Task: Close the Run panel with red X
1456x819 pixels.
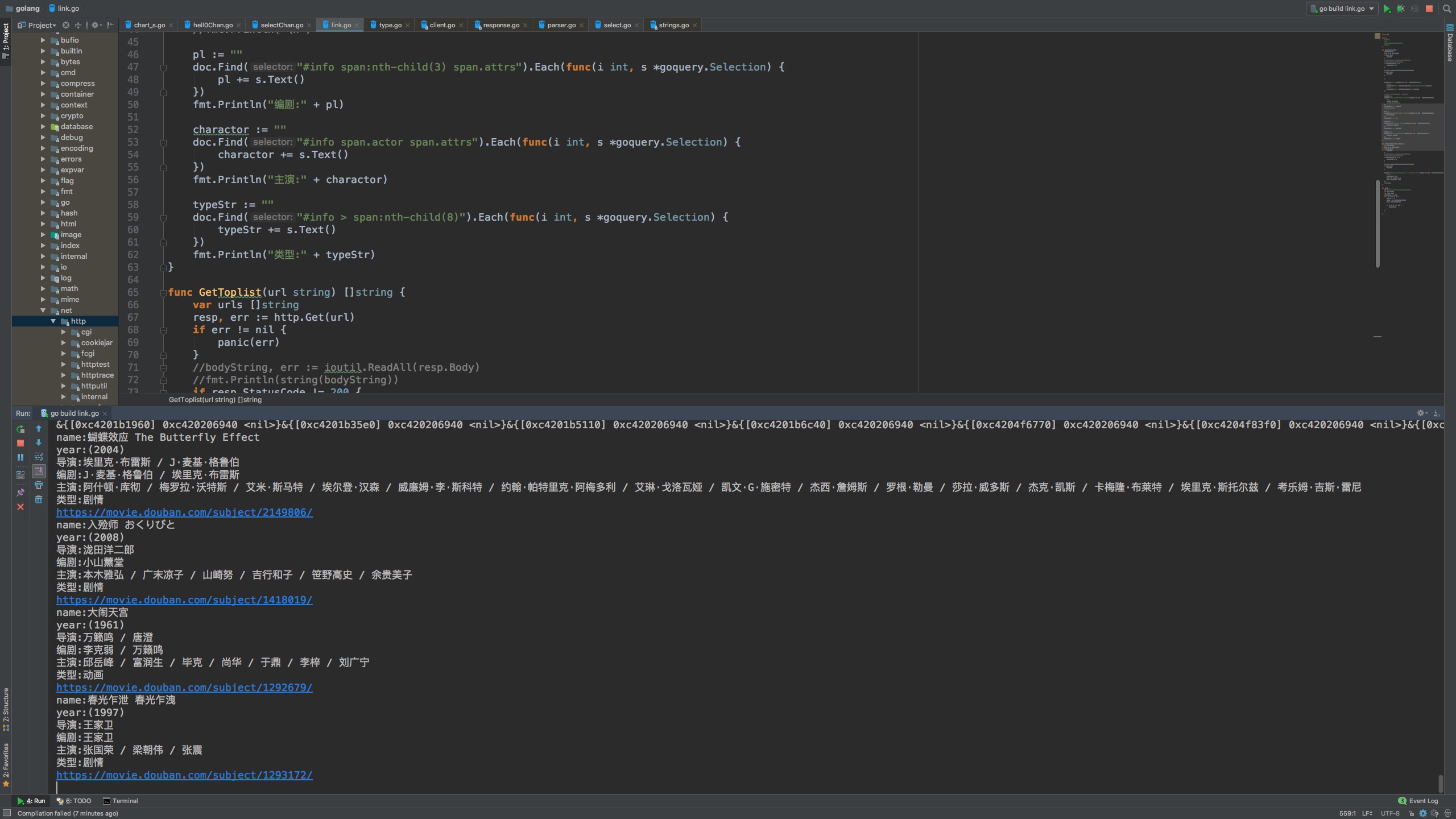Action: [x=20, y=506]
